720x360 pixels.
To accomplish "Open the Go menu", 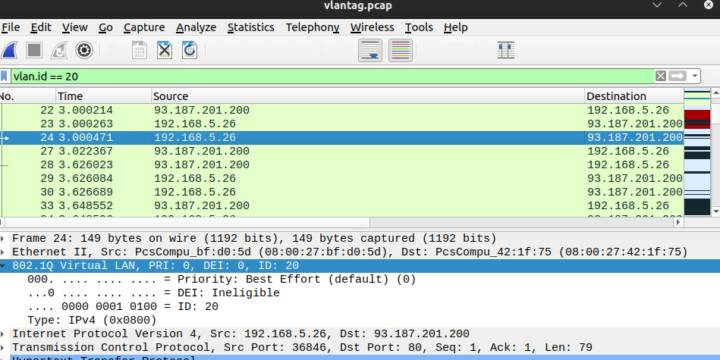I will pos(106,28).
